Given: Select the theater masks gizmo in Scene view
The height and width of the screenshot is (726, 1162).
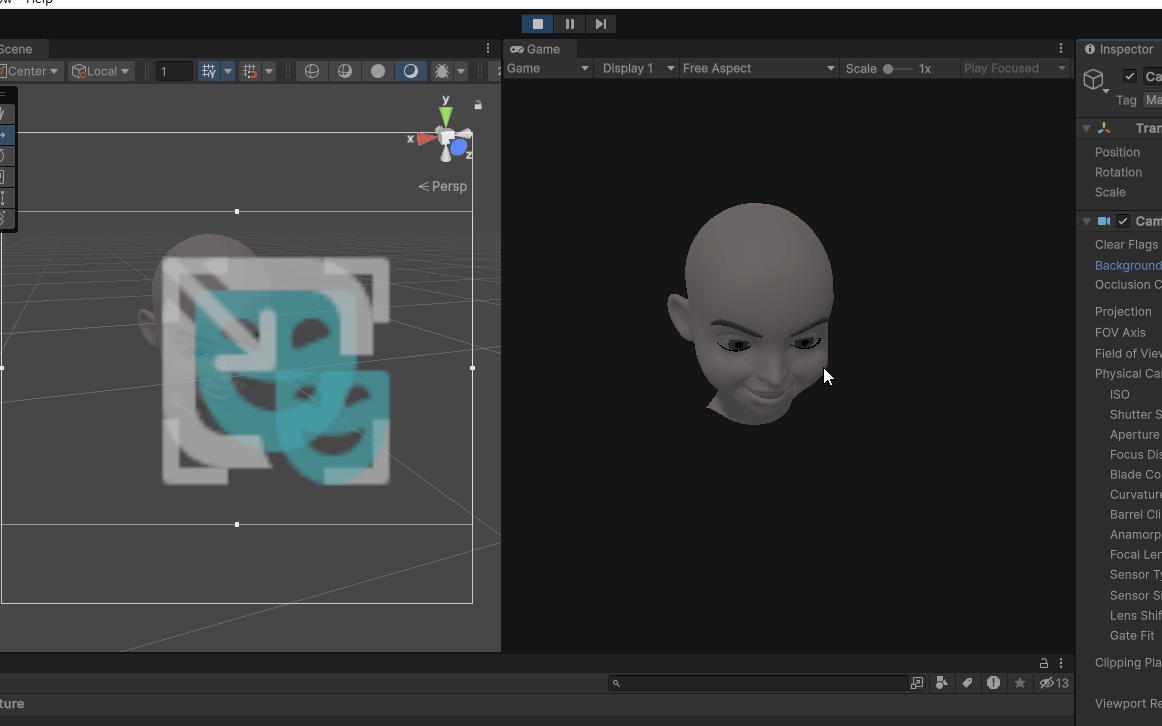Looking at the screenshot, I should (276, 370).
